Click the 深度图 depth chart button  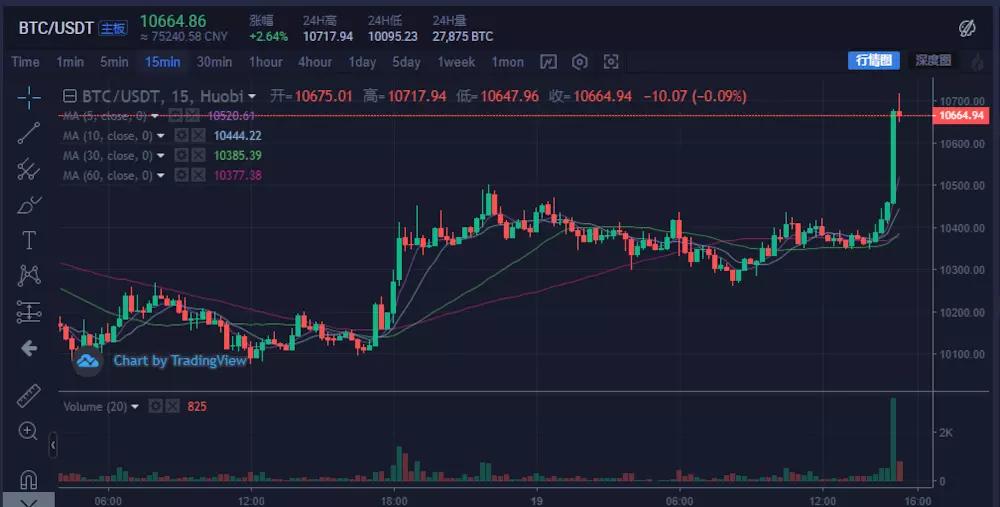click(932, 61)
